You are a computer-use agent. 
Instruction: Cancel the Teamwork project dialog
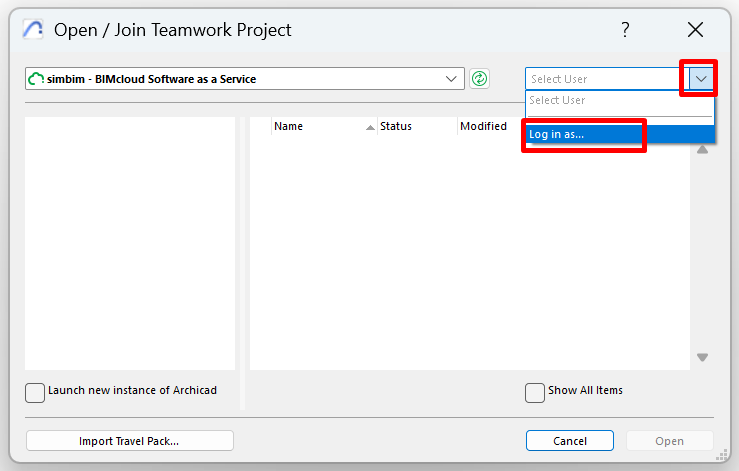click(570, 441)
